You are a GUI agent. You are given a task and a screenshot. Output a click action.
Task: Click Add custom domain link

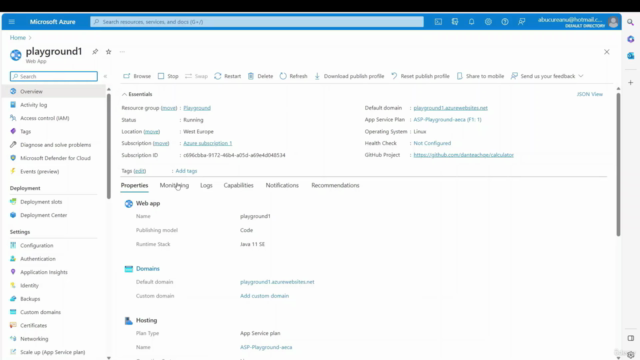tap(264, 296)
